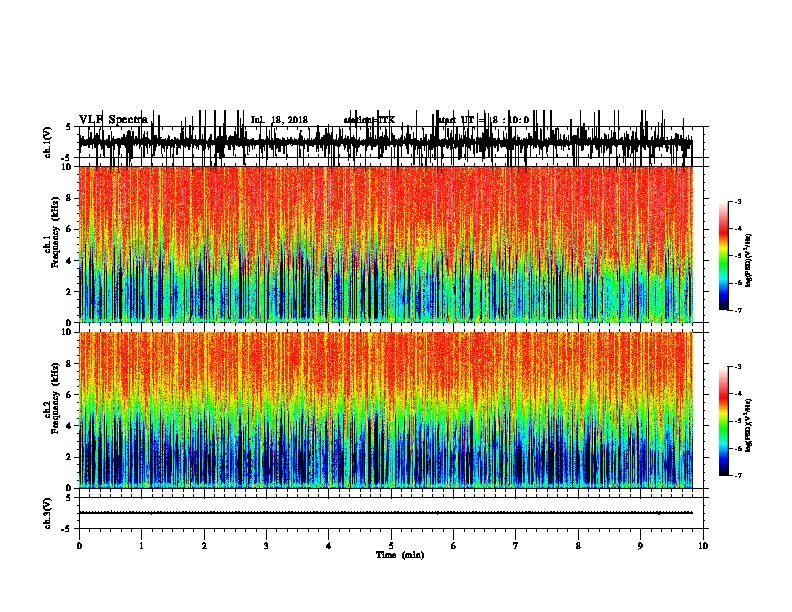
Task: Click the "-3" value on ch.2 colorbar
Action: [738, 367]
